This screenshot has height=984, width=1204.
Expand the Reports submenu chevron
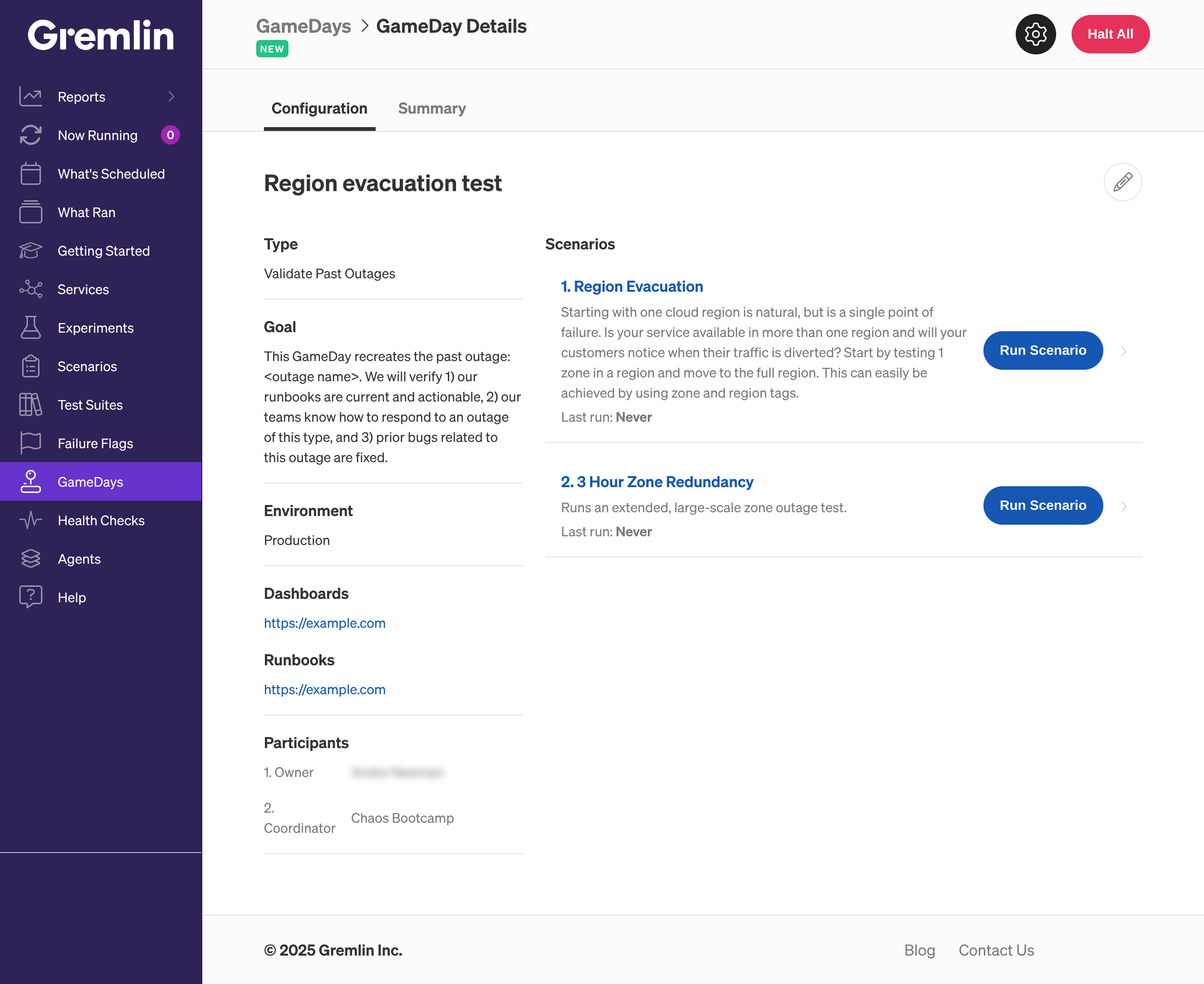(x=171, y=96)
